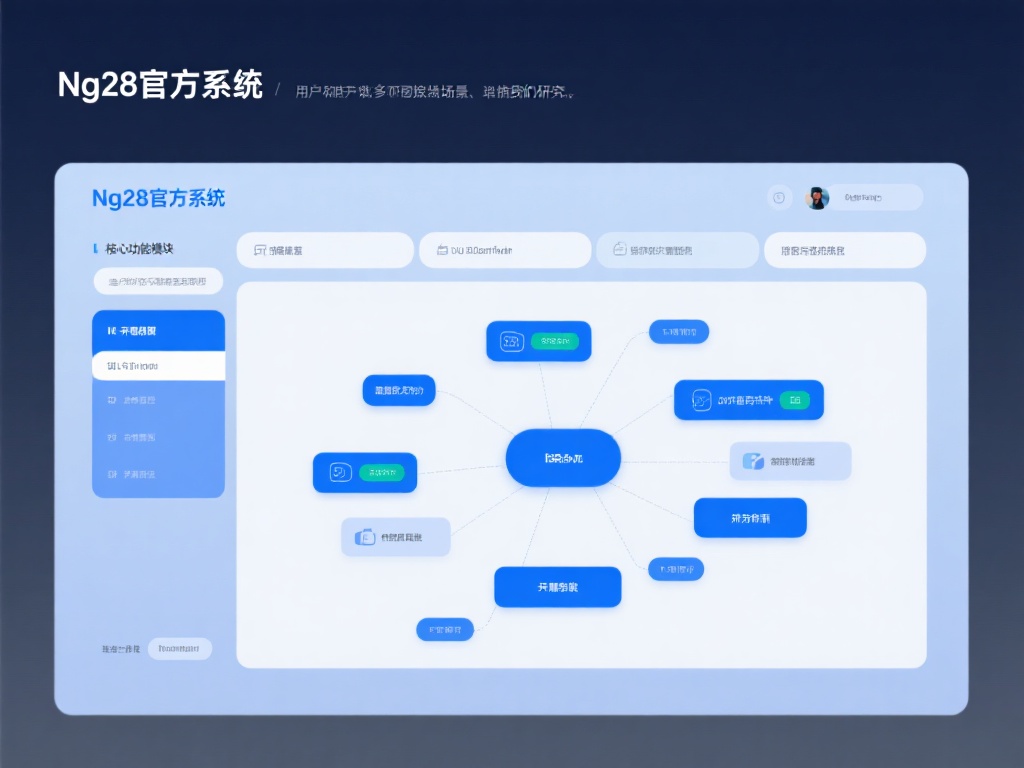The height and width of the screenshot is (768, 1024).
Task: Open the circular clock button near the user avatar
Action: pos(779,197)
